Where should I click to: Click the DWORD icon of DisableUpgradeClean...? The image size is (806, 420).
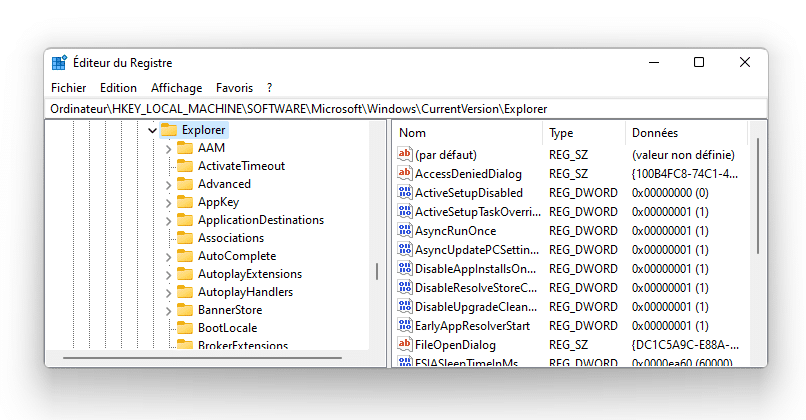point(405,306)
